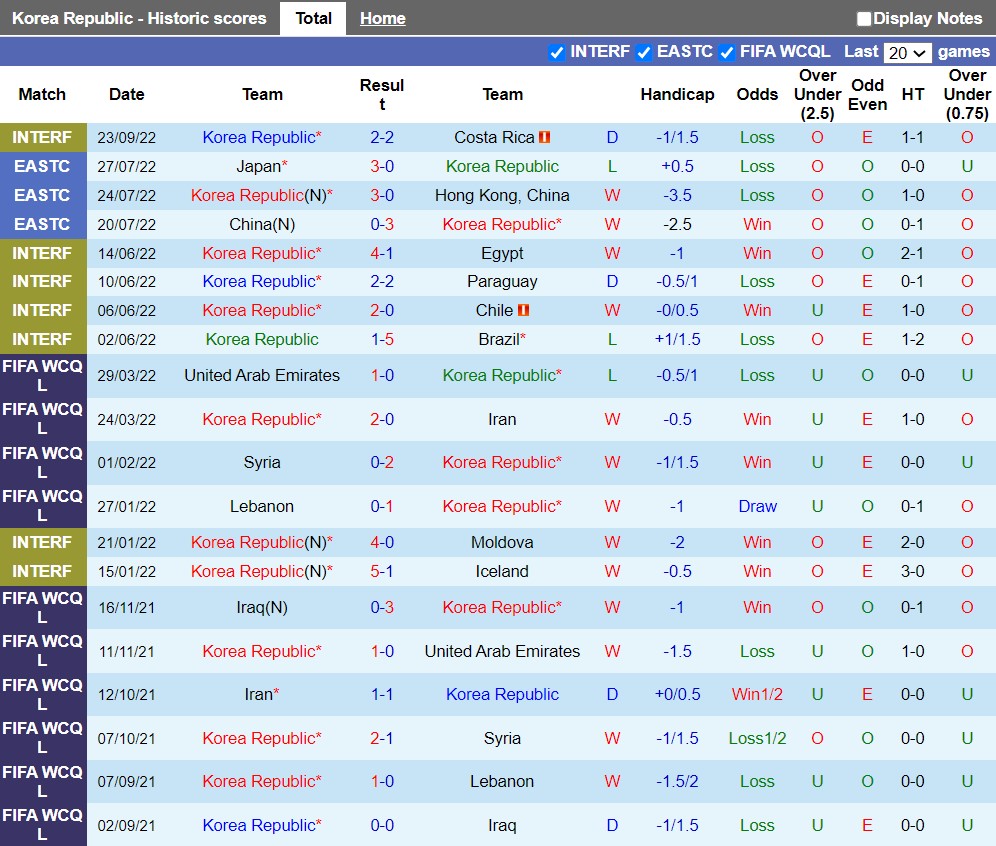996x846 pixels.
Task: Click the INTERF label on the 23/09/22 row
Action: 42,138
